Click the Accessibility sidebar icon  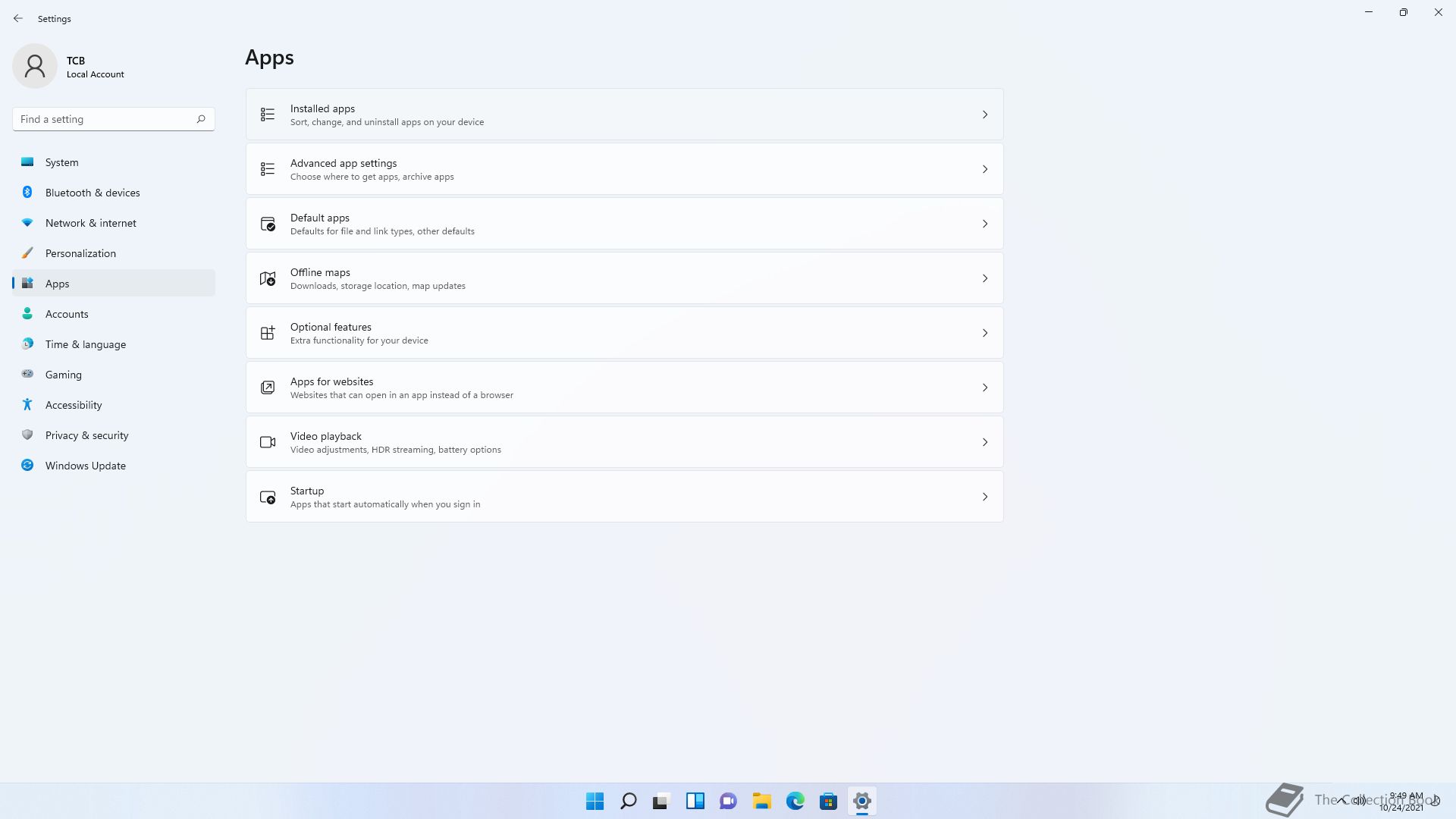point(27,405)
